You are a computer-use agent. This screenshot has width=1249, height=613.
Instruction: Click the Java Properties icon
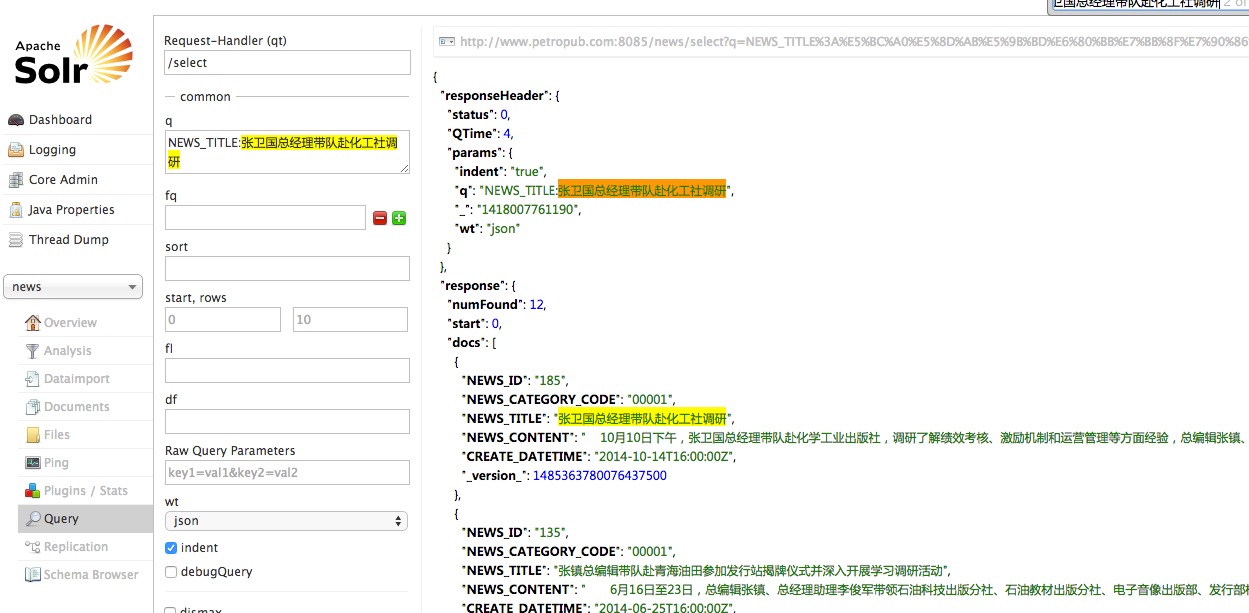(x=16, y=210)
